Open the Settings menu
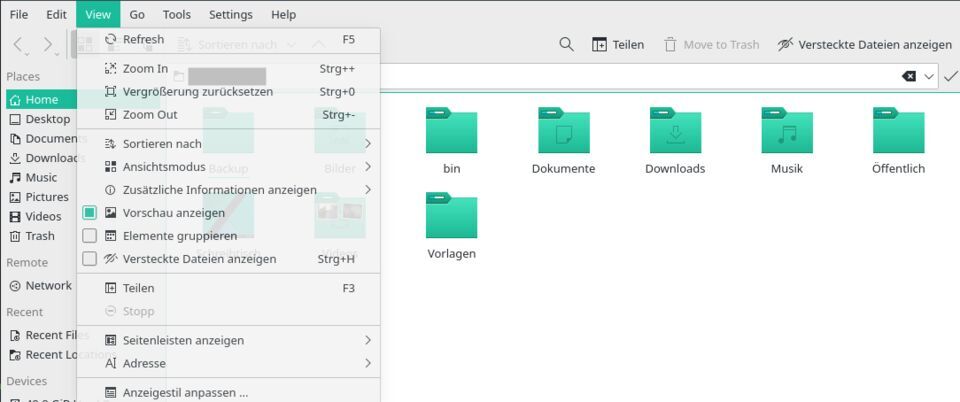 (x=230, y=14)
